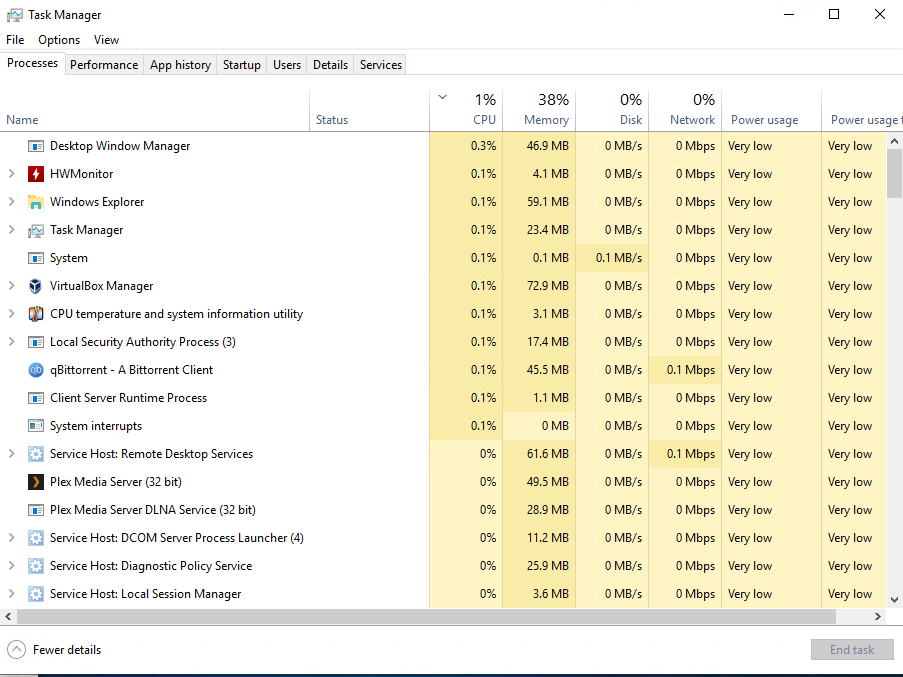Click the Task Manager process row icon

click(x=36, y=230)
